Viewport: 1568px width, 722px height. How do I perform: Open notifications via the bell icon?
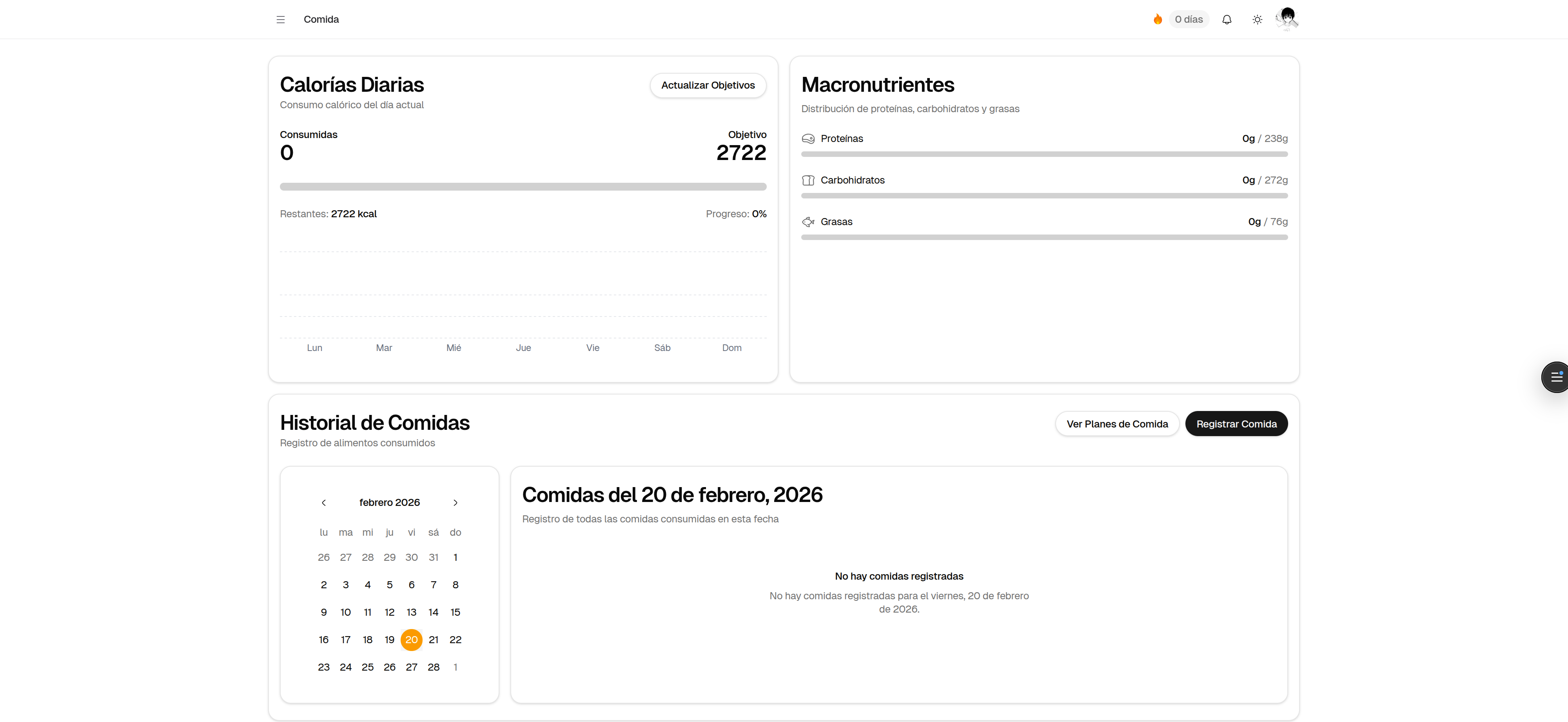tap(1227, 20)
